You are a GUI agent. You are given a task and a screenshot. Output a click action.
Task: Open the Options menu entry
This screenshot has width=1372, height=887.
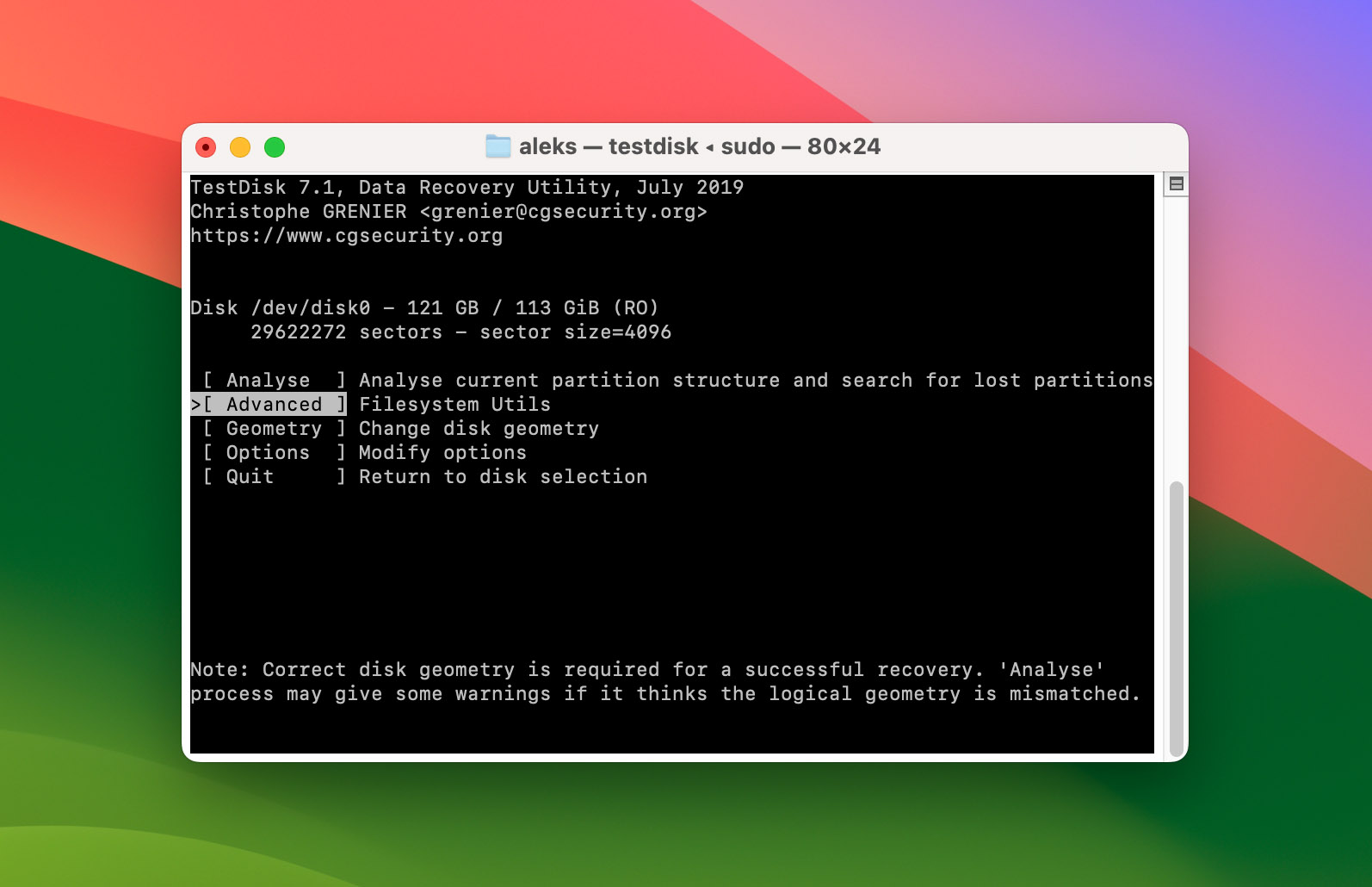click(x=274, y=452)
